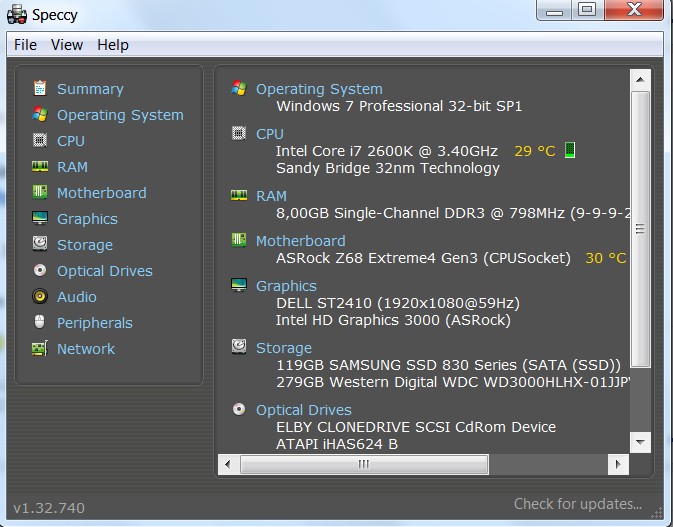Image resolution: width=673 pixels, height=527 pixels.
Task: Click the Storage hard drive icon in sidebar
Action: [x=40, y=244]
